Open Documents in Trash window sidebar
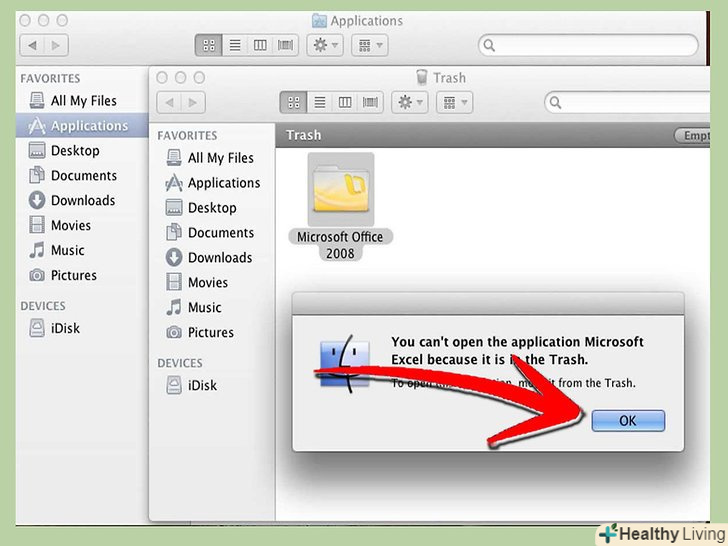Image resolution: width=728 pixels, height=546 pixels. 210,233
